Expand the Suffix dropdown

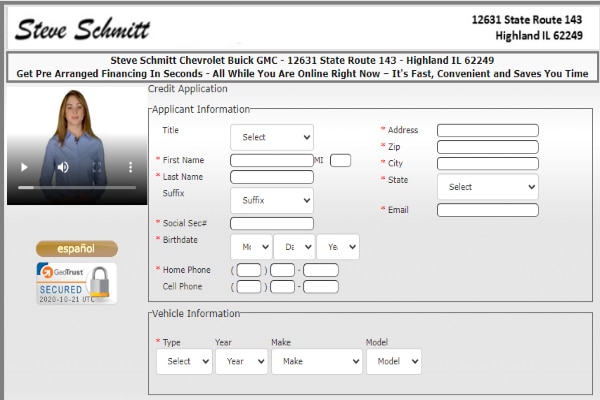271,200
